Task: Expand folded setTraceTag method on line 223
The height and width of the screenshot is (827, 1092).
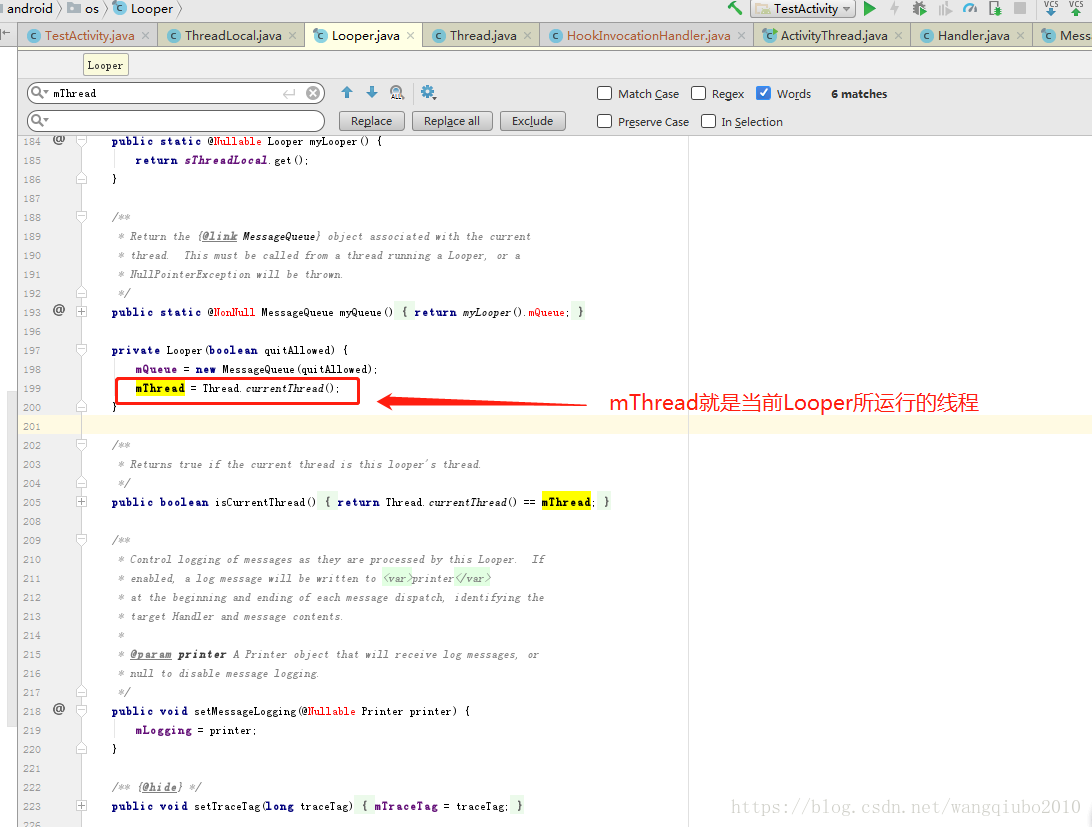Action: click(x=81, y=805)
